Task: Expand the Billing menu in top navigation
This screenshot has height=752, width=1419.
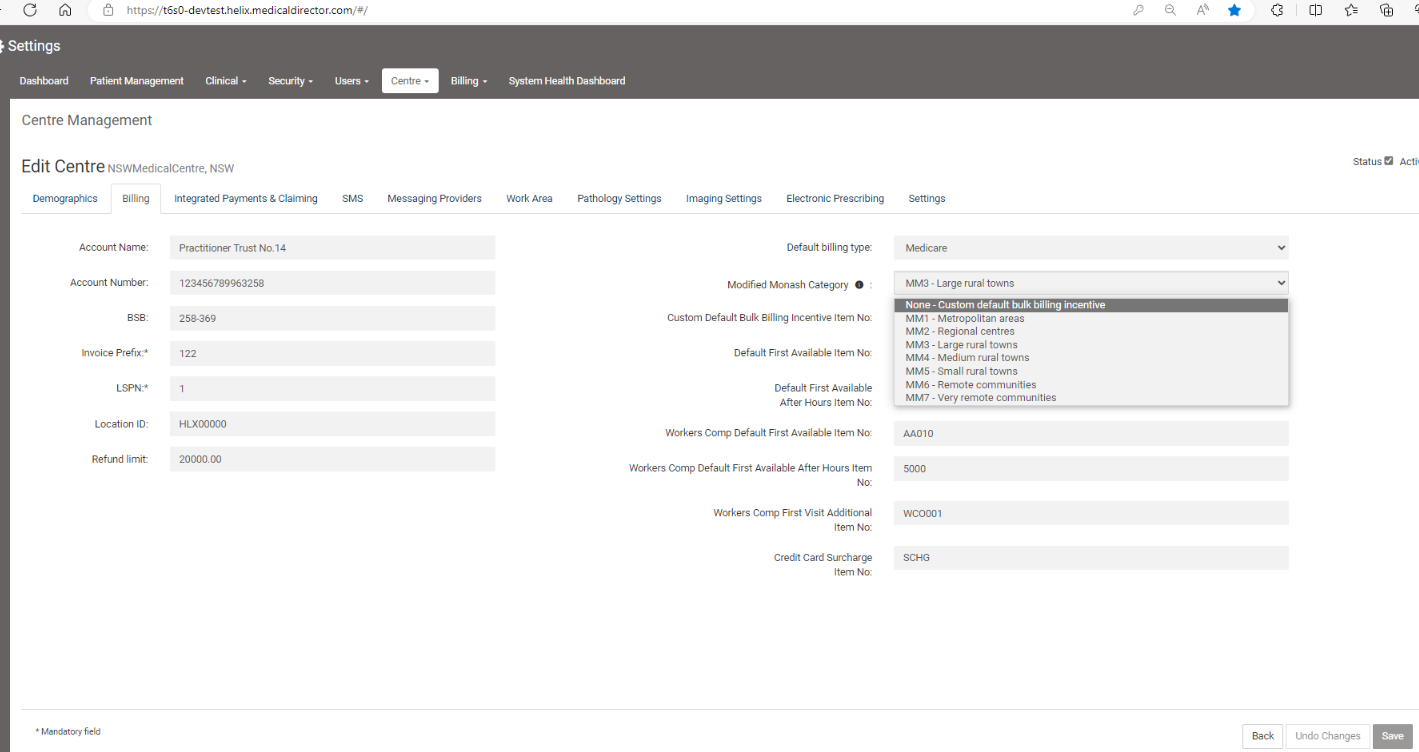Action: coord(469,81)
